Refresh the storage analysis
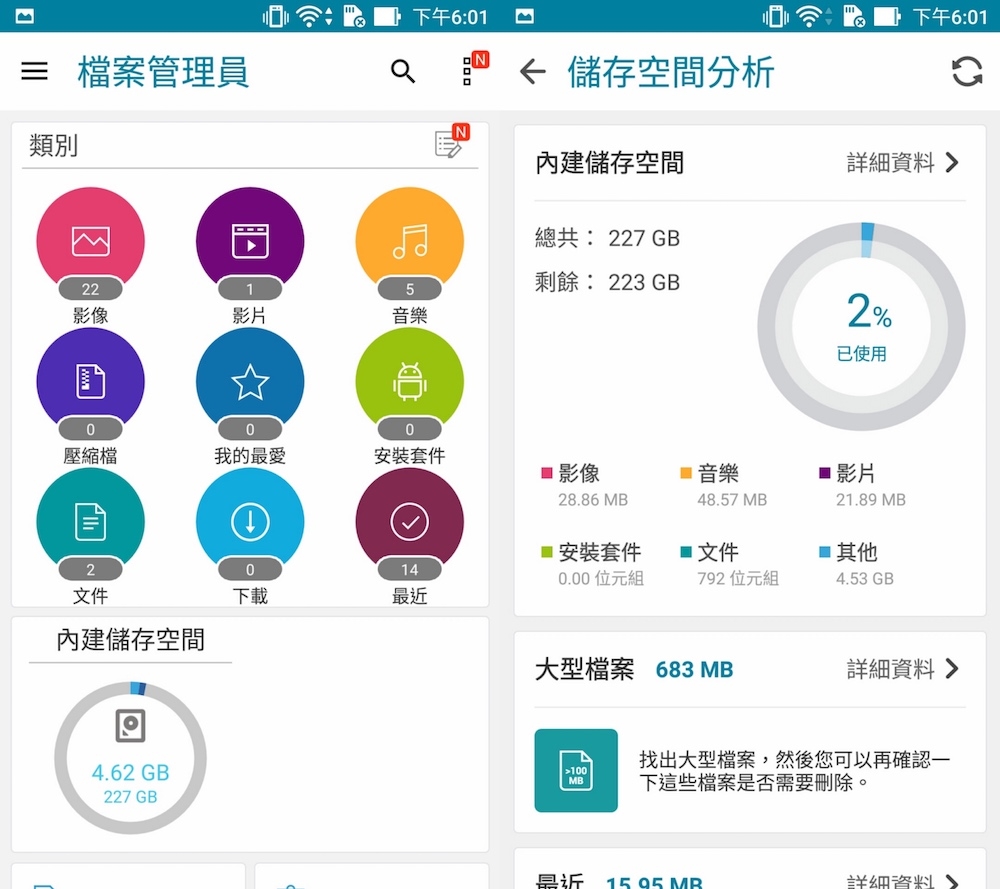 pyautogui.click(x=966, y=72)
